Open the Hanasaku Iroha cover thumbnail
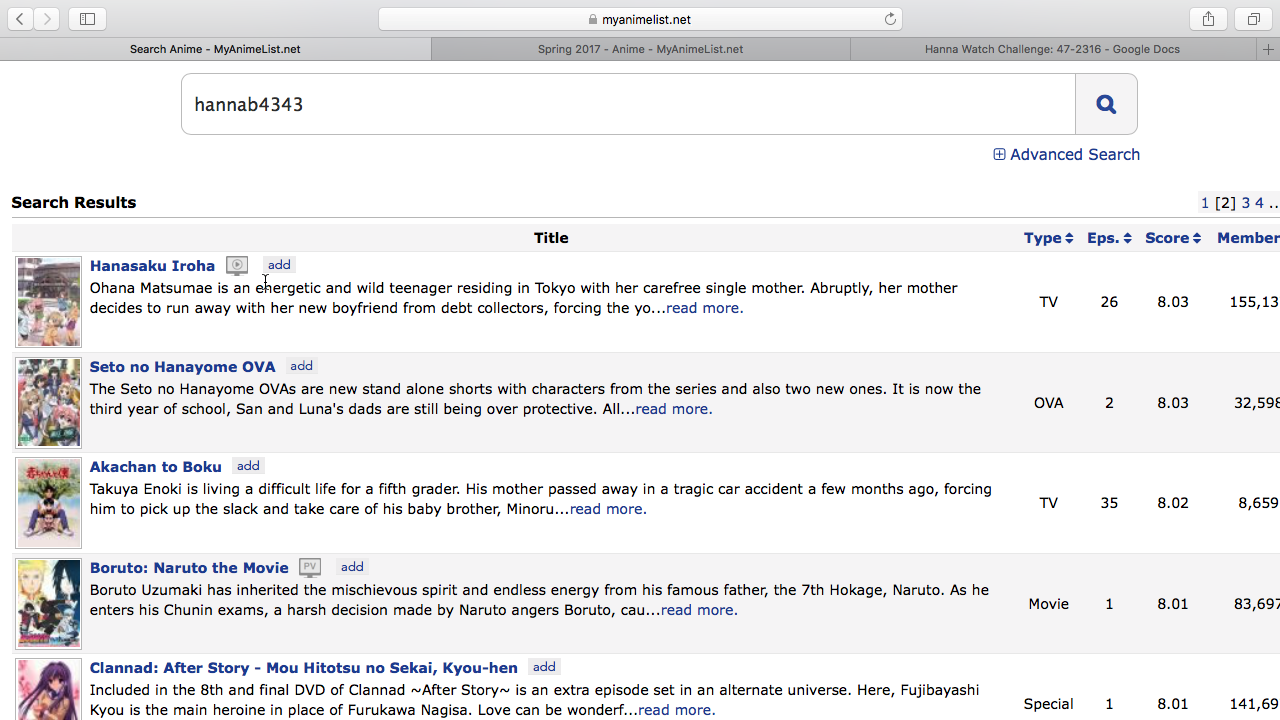 coord(48,302)
